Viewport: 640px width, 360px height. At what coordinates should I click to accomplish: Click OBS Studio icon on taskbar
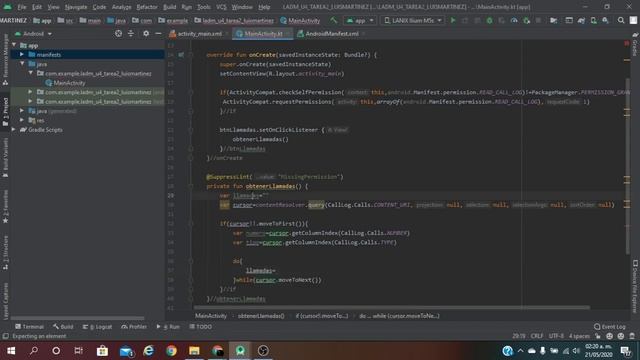[263, 351]
